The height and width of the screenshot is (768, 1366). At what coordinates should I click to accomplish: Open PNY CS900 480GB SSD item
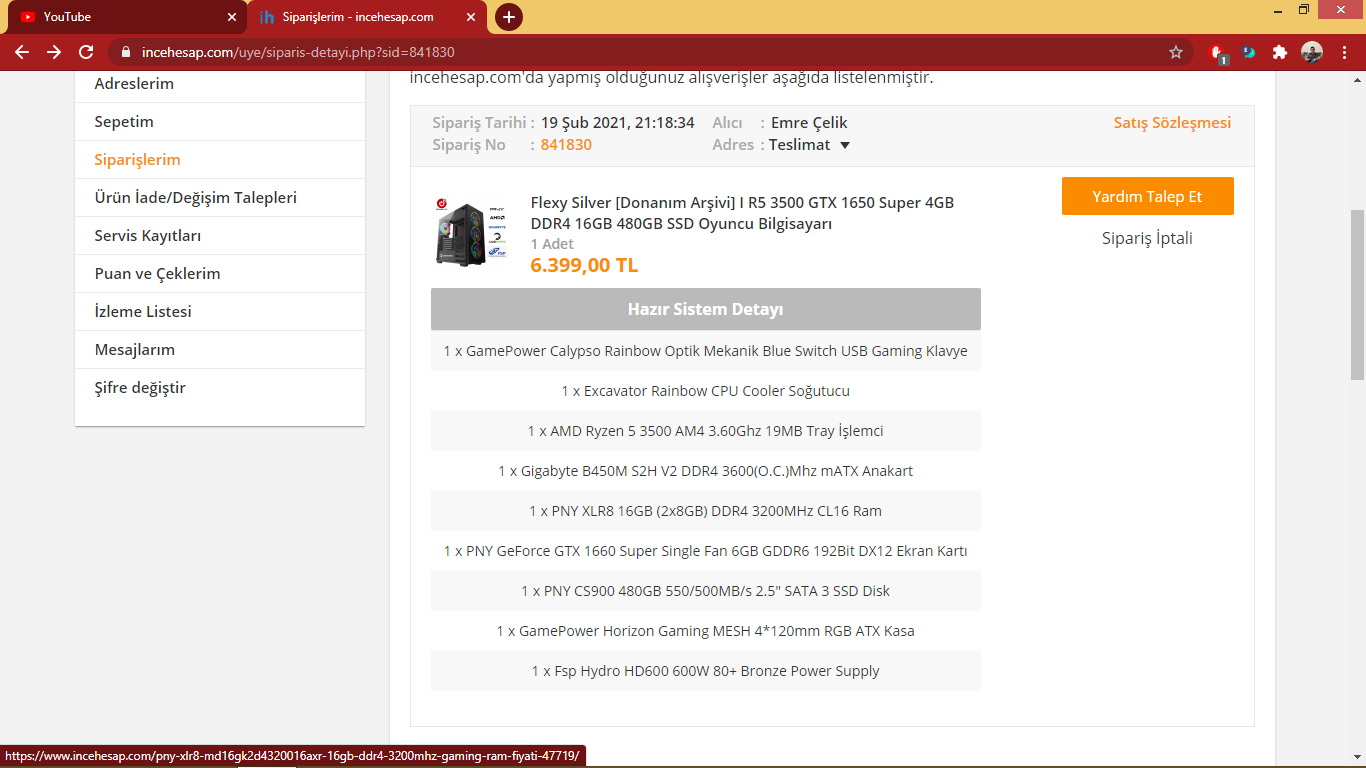705,591
